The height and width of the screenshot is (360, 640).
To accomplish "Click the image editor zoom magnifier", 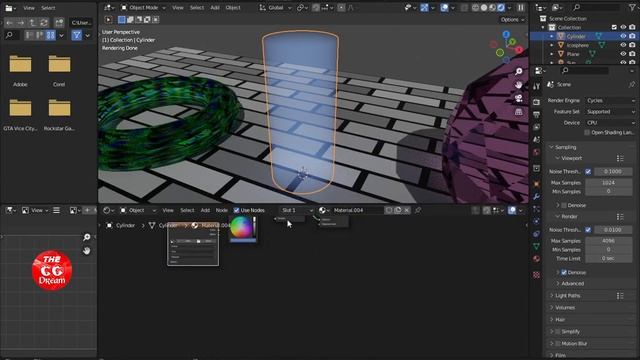I will point(87,237).
